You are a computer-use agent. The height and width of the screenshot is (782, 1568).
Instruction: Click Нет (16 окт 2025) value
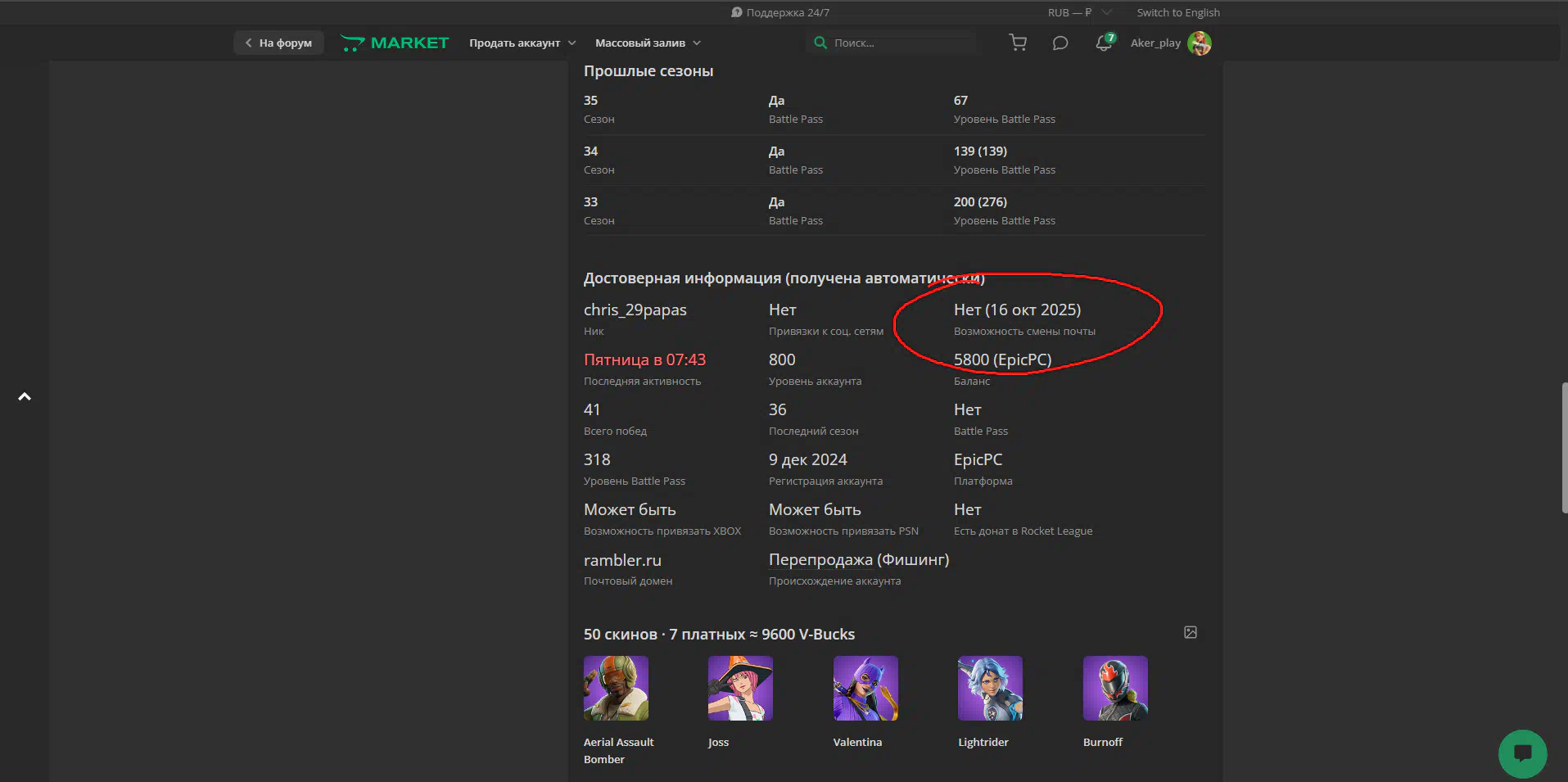click(x=1017, y=310)
